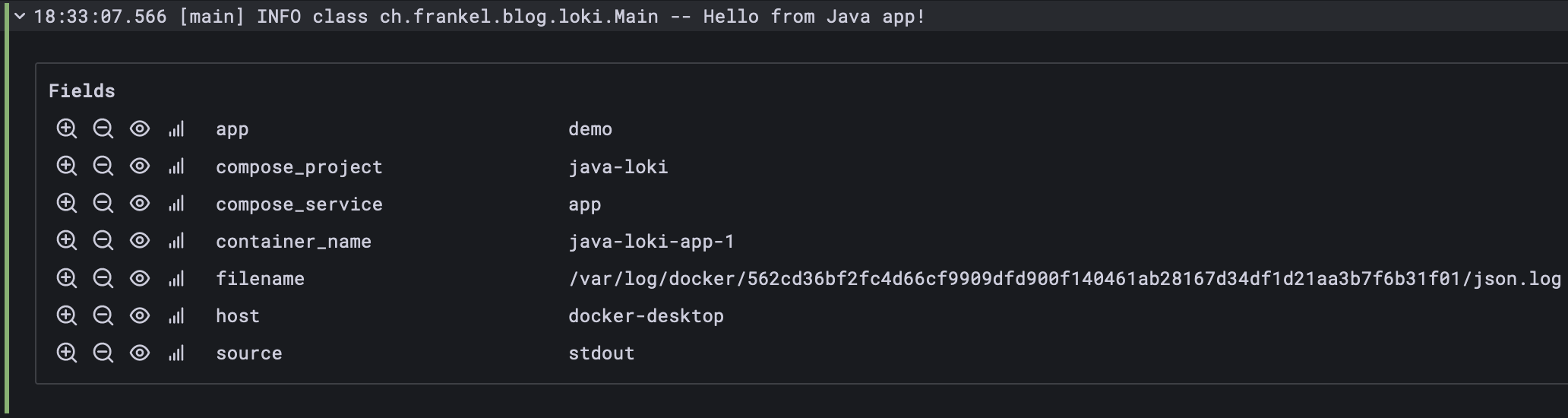Image resolution: width=1568 pixels, height=418 pixels.
Task: Toggle visibility of the source field
Action: pyautogui.click(x=140, y=353)
